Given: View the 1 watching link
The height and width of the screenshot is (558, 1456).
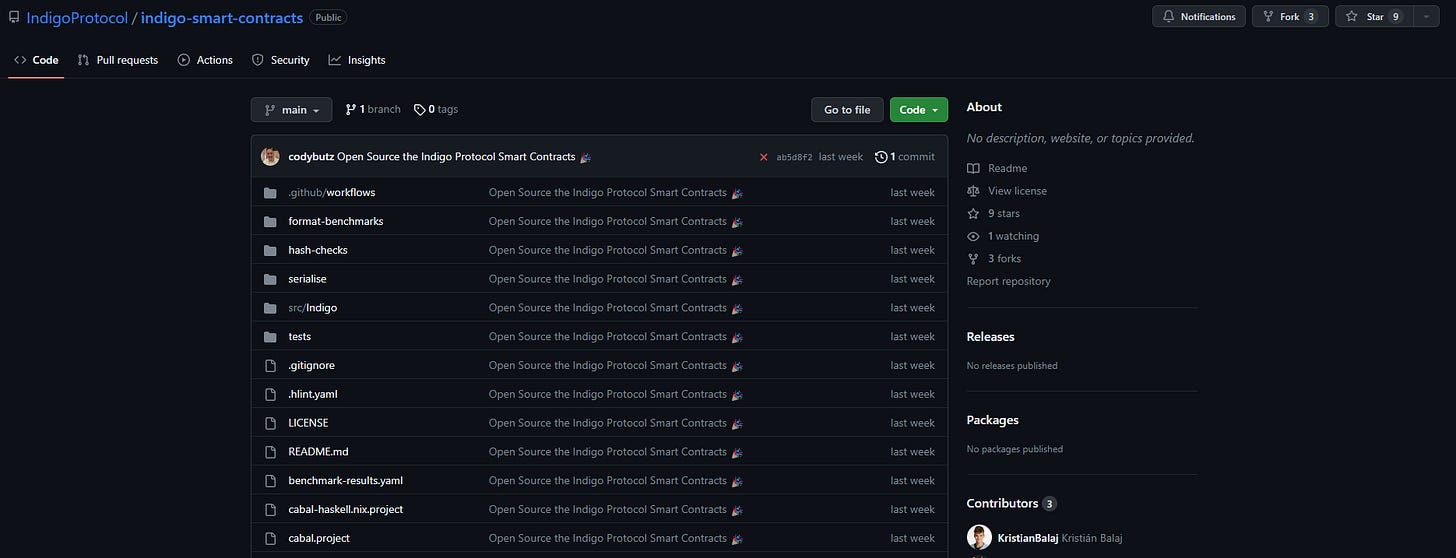Looking at the screenshot, I should [1003, 236].
